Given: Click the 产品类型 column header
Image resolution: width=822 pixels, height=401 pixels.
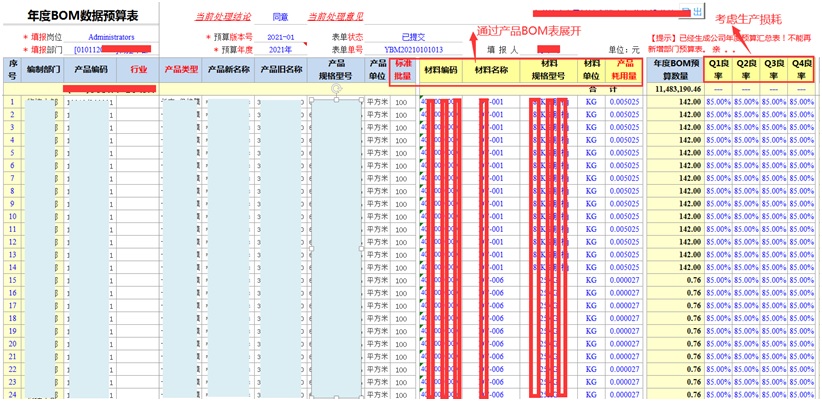Looking at the screenshot, I should [181, 69].
